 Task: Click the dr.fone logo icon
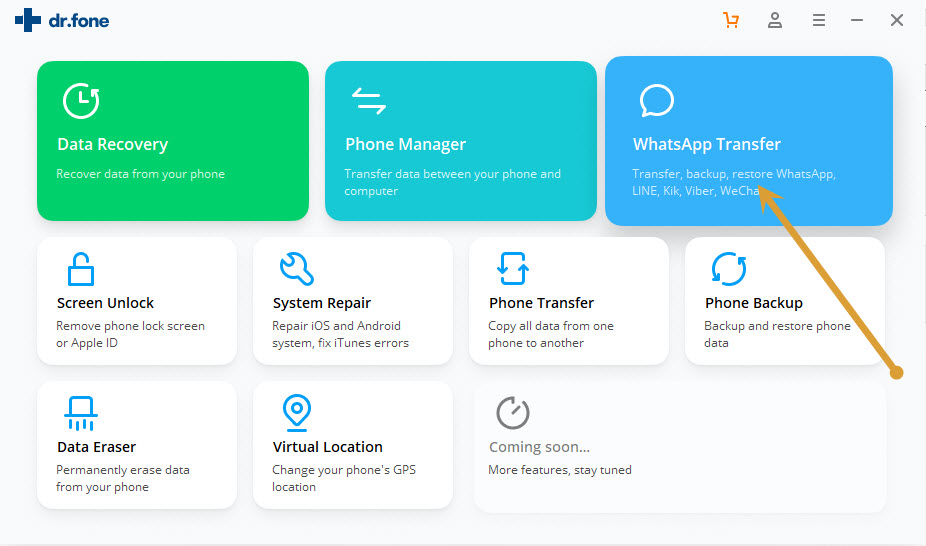[x=28, y=20]
